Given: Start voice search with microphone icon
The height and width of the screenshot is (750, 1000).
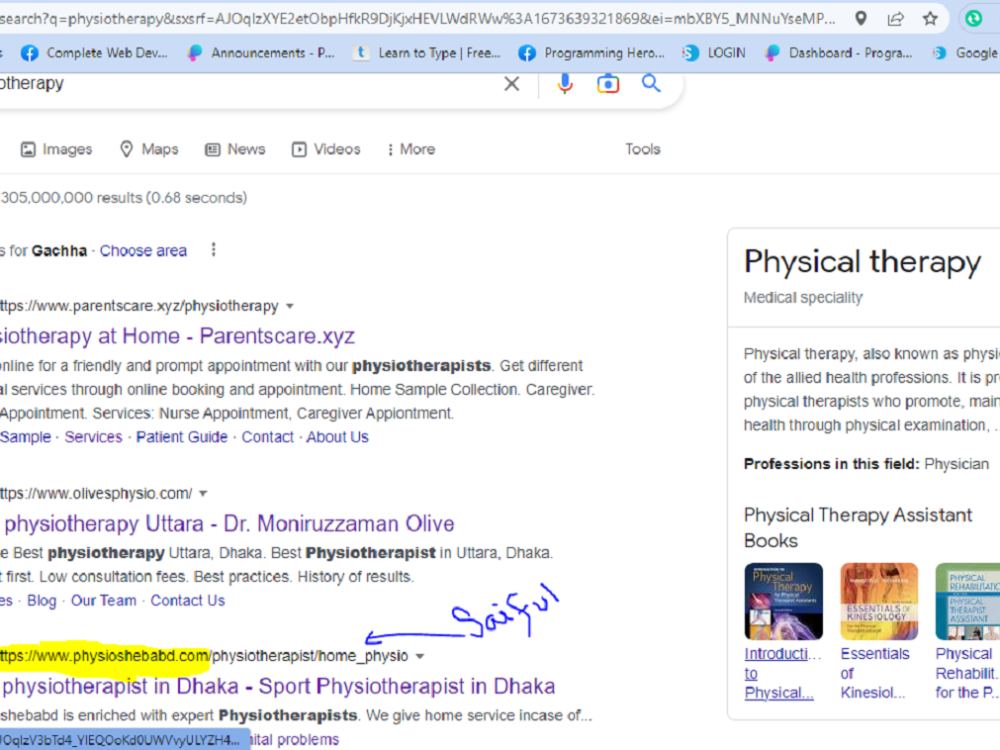Looking at the screenshot, I should (x=565, y=84).
